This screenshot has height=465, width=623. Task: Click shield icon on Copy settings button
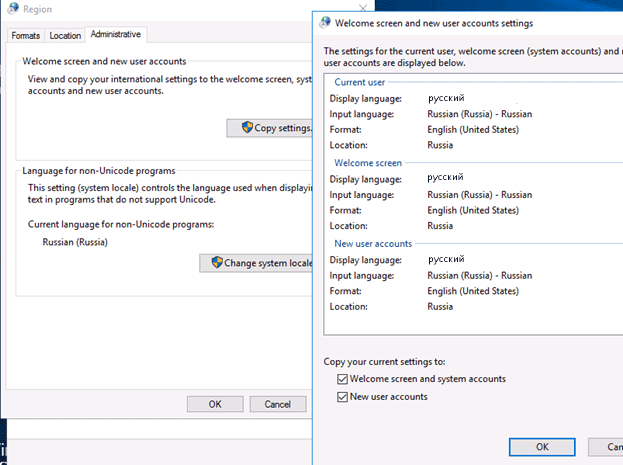247,128
